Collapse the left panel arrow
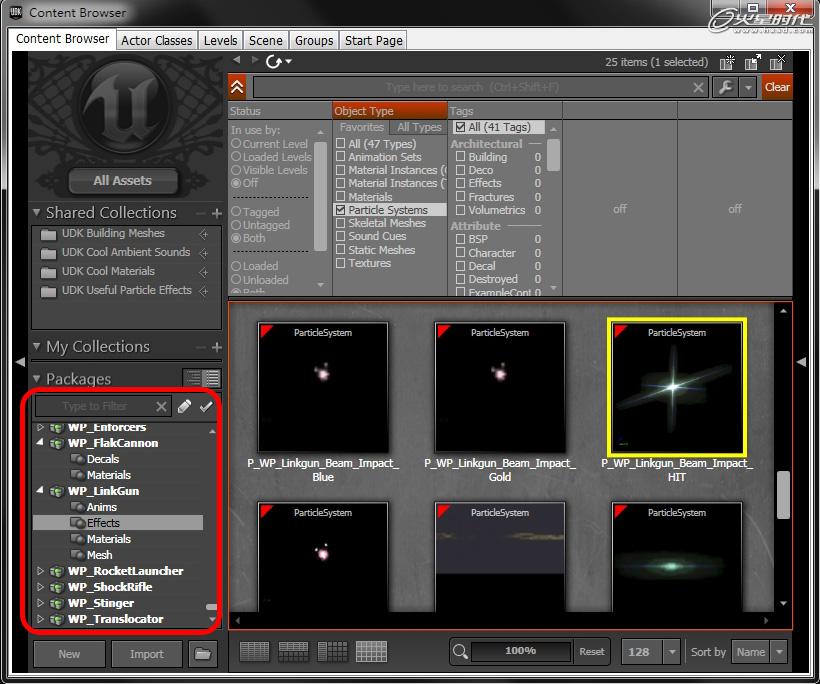Image resolution: width=820 pixels, height=684 pixels. (x=20, y=362)
